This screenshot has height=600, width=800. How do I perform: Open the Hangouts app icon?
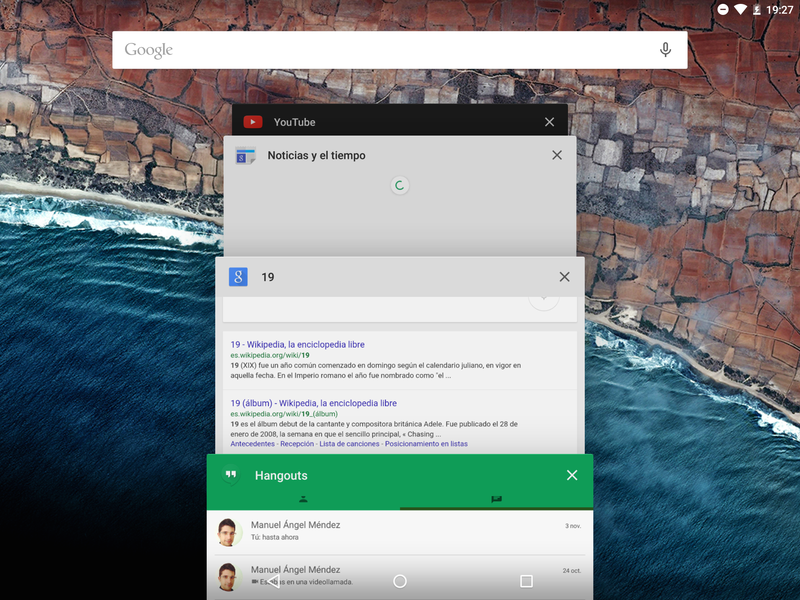231,476
